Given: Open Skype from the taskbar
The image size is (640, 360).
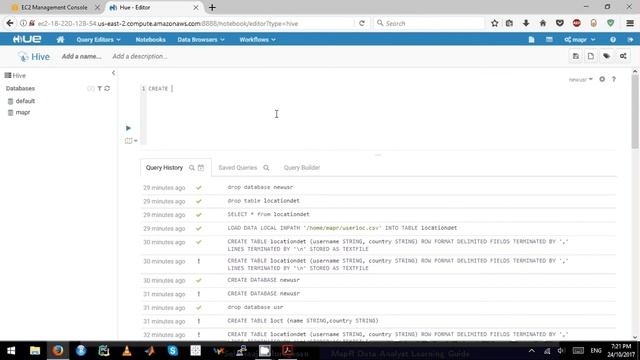Looking at the screenshot, I should [x=173, y=351].
